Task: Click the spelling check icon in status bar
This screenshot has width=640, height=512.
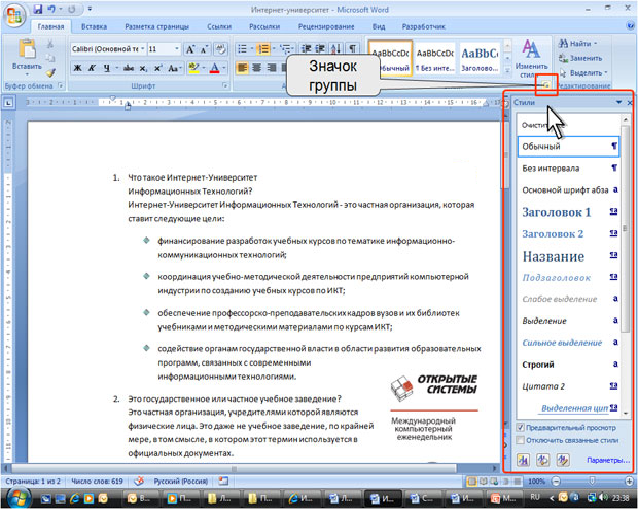Action: 139,481
